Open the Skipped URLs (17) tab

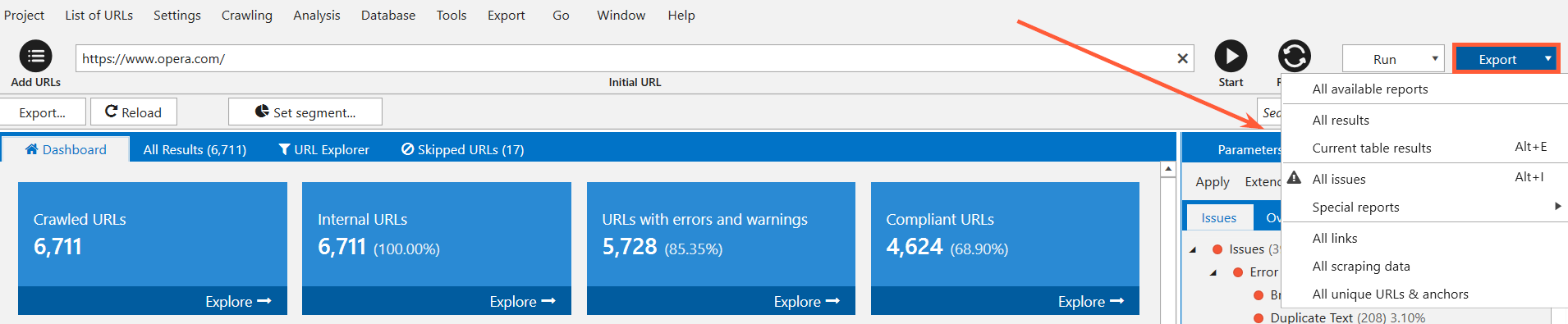[462, 149]
